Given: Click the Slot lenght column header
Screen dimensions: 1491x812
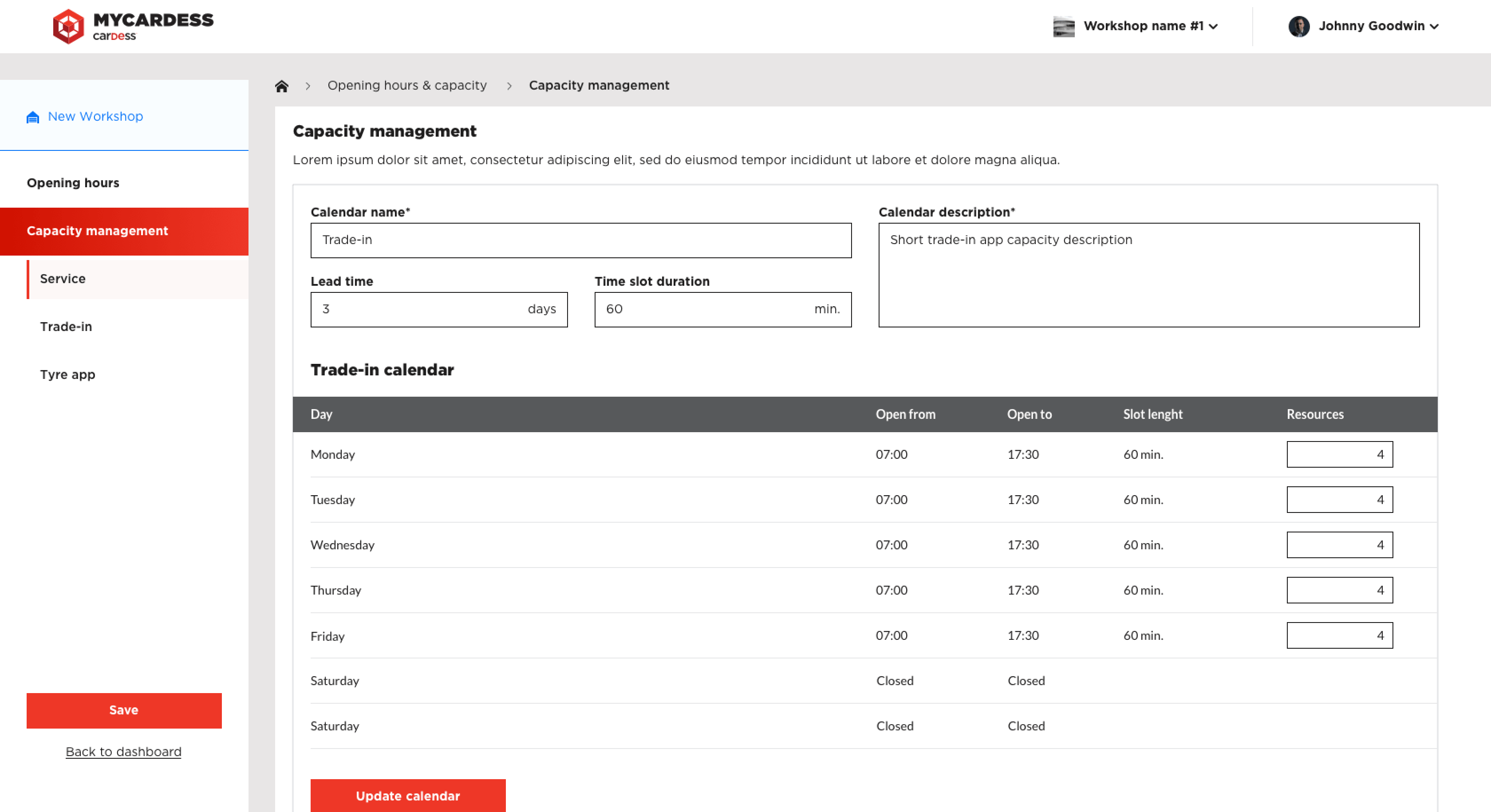Looking at the screenshot, I should point(1152,414).
